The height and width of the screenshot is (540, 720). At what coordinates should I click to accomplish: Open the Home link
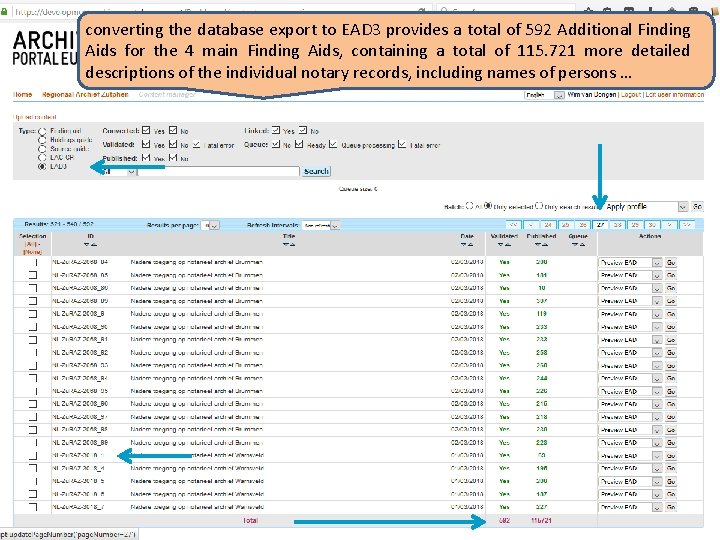(x=22, y=95)
